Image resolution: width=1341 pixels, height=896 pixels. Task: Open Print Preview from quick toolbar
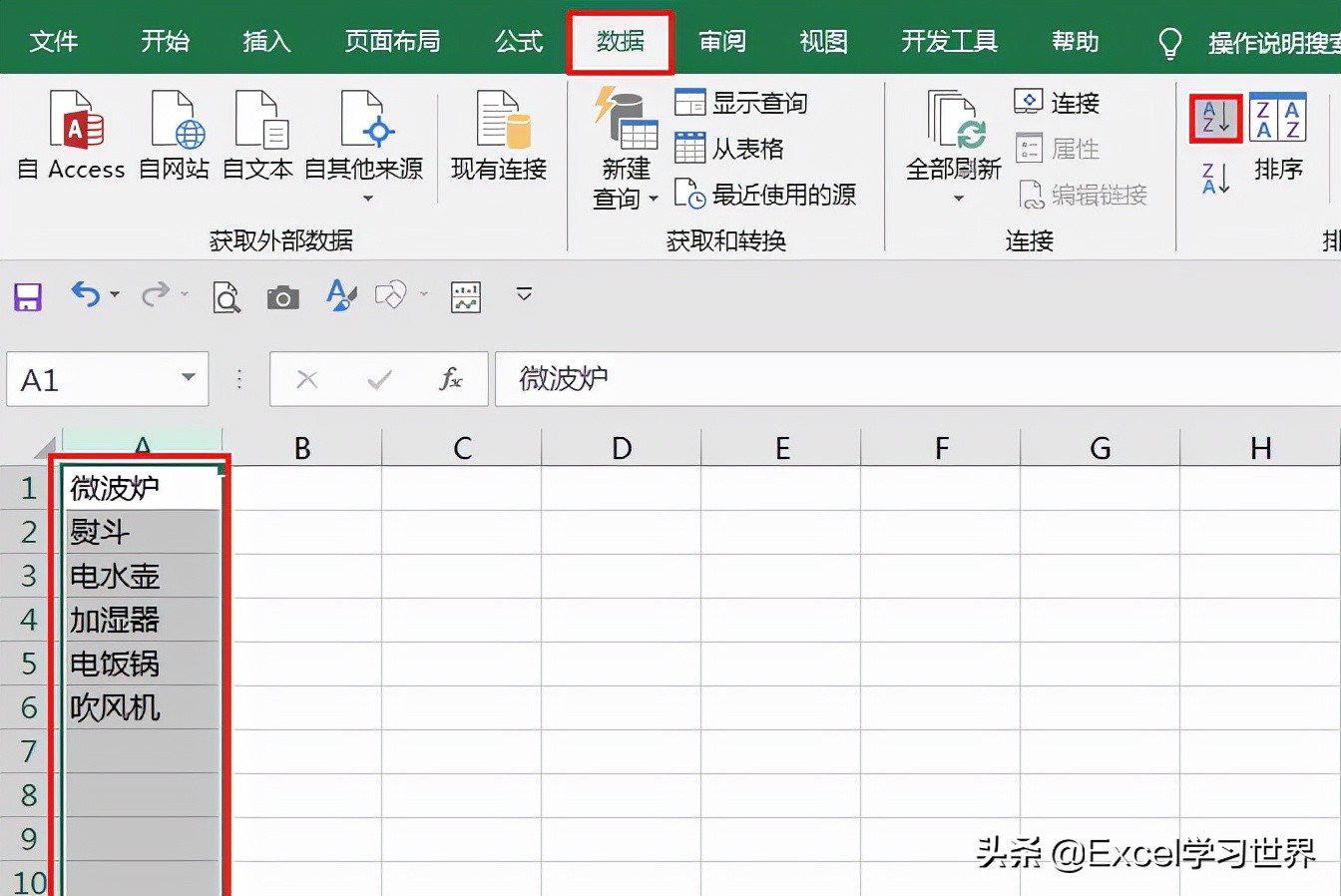point(226,296)
